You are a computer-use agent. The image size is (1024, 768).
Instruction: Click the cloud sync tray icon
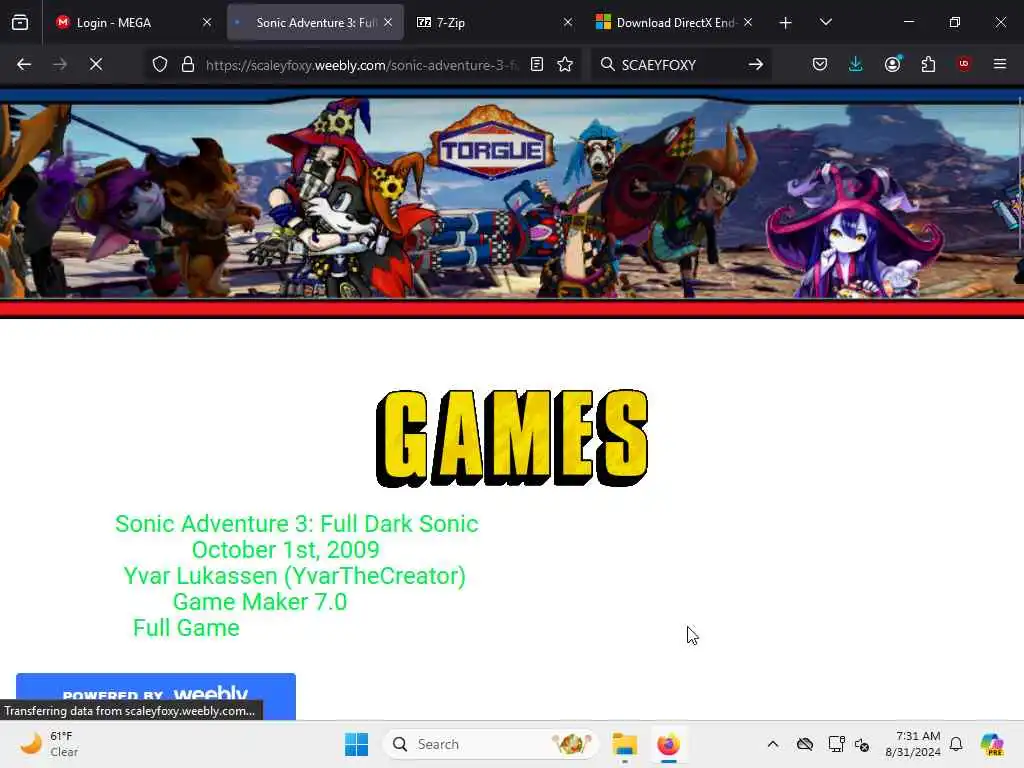(x=805, y=744)
